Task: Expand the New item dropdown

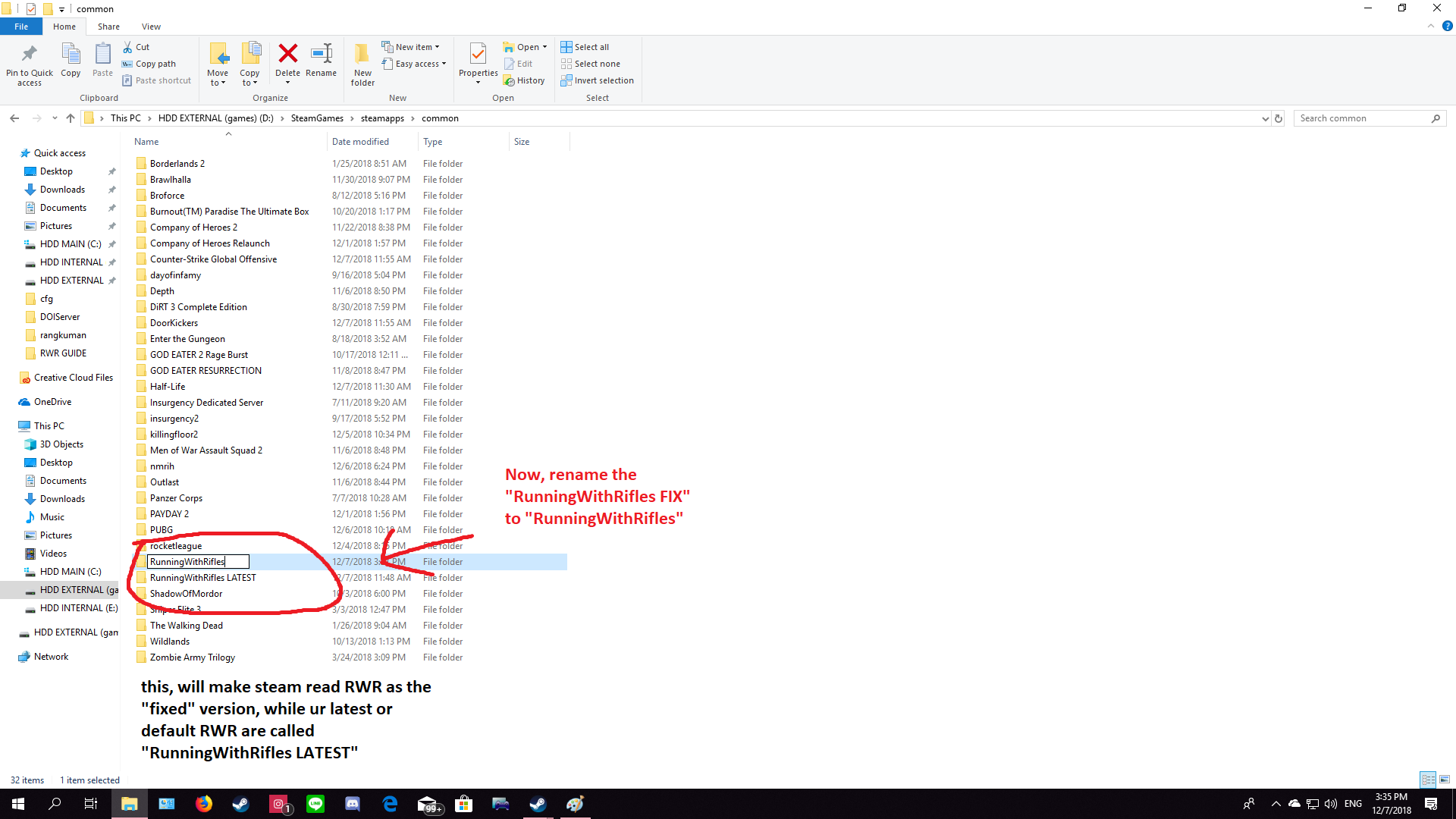Action: coord(410,47)
